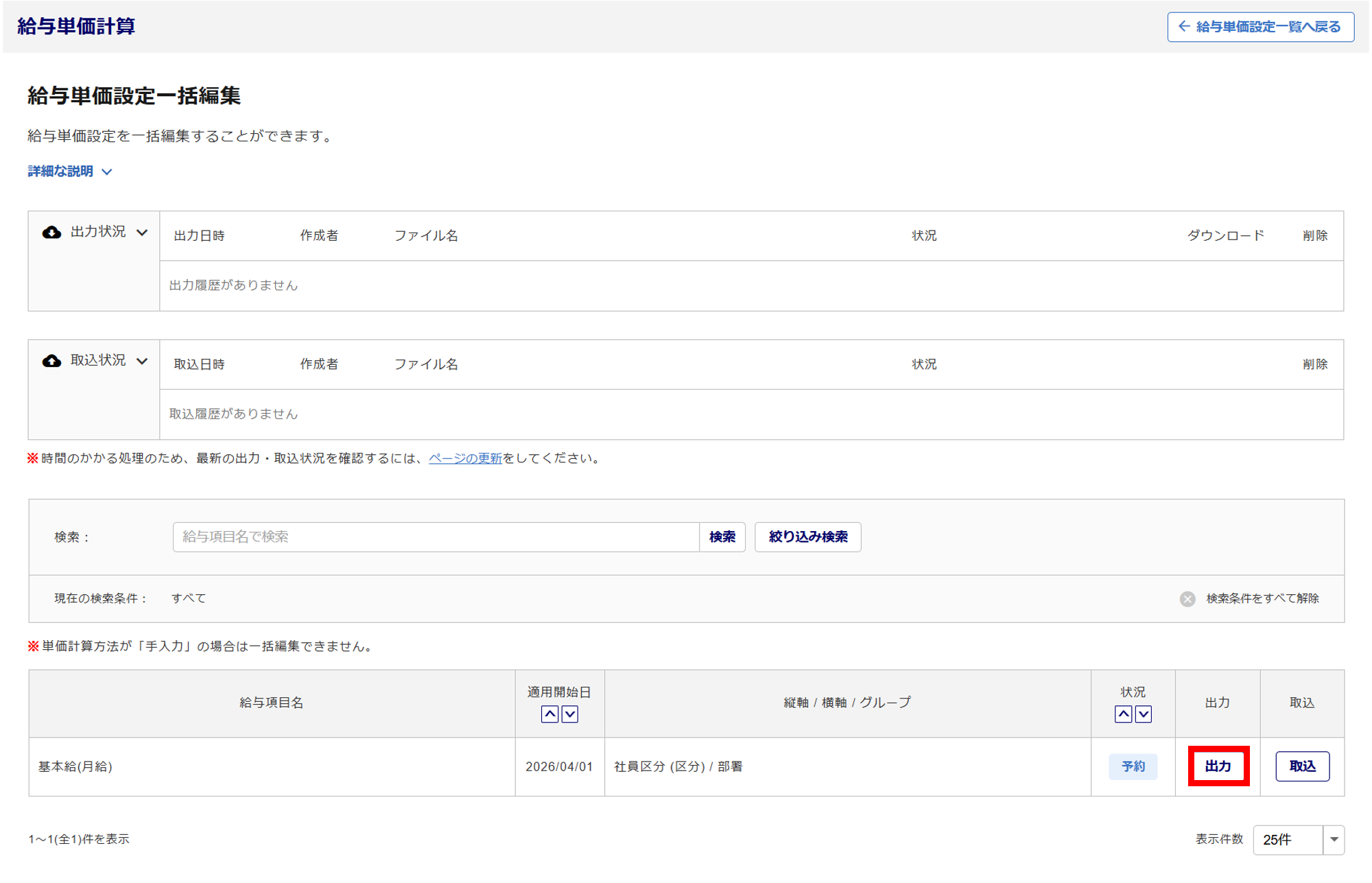Image resolution: width=1372 pixels, height=883 pixels.
Task: Click the ページの更新 link
Action: (465, 458)
